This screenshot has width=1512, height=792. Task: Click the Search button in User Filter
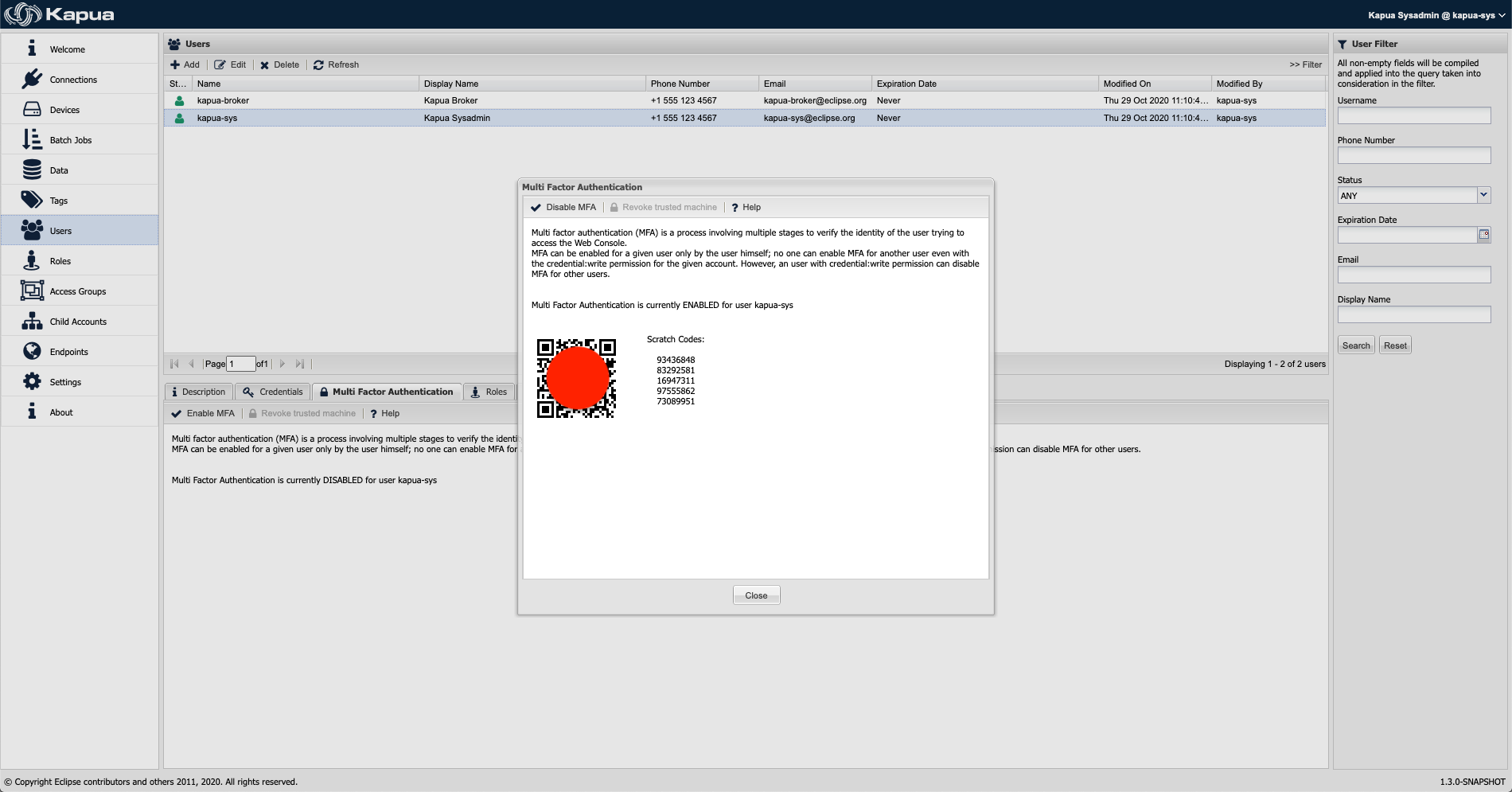click(x=1356, y=345)
